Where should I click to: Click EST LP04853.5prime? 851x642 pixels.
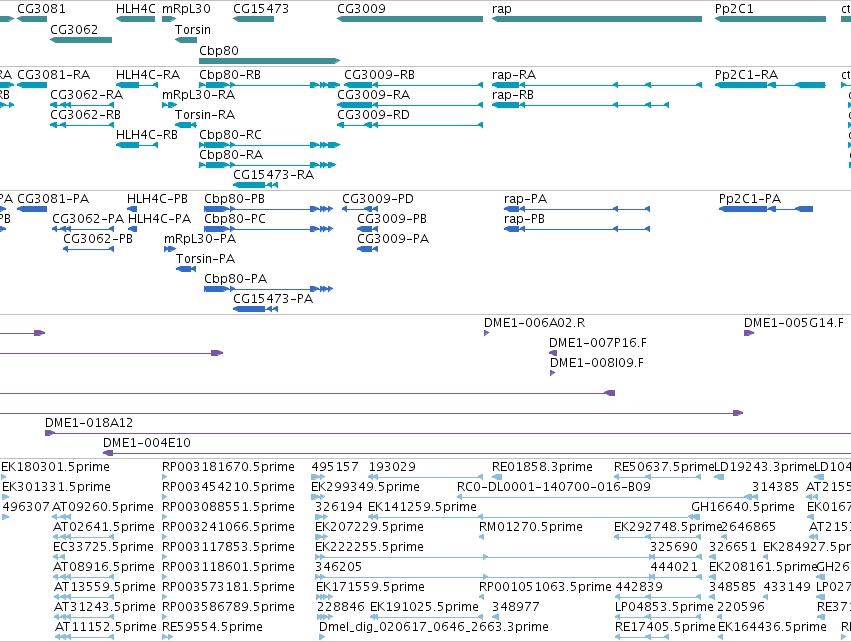[x=664, y=607]
